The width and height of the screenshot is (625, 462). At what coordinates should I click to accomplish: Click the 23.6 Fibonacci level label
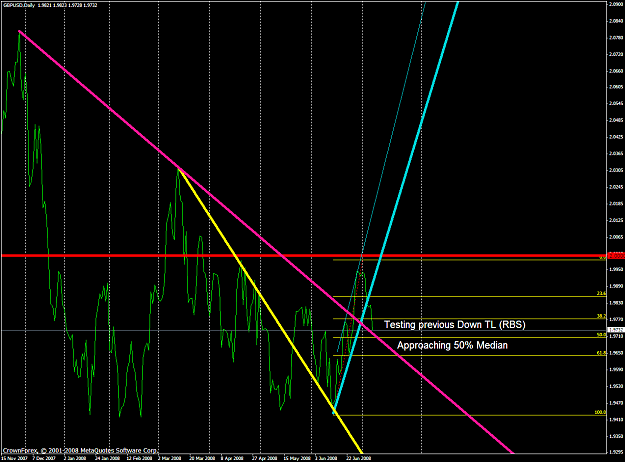601,293
